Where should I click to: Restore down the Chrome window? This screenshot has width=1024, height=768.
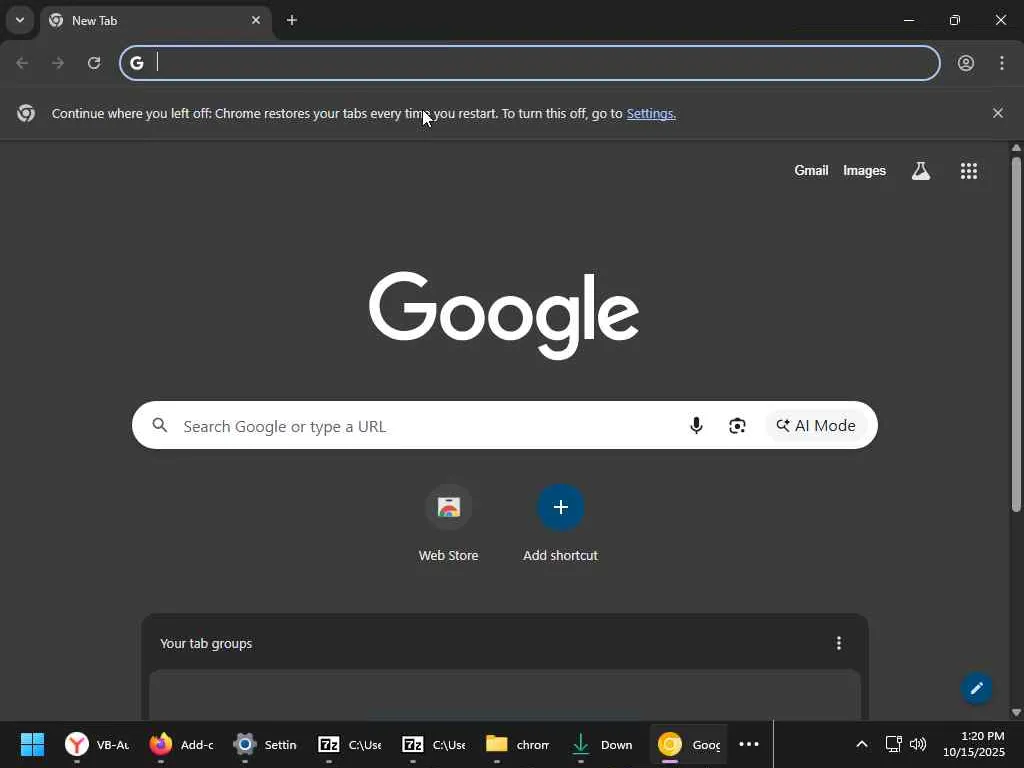click(x=955, y=20)
